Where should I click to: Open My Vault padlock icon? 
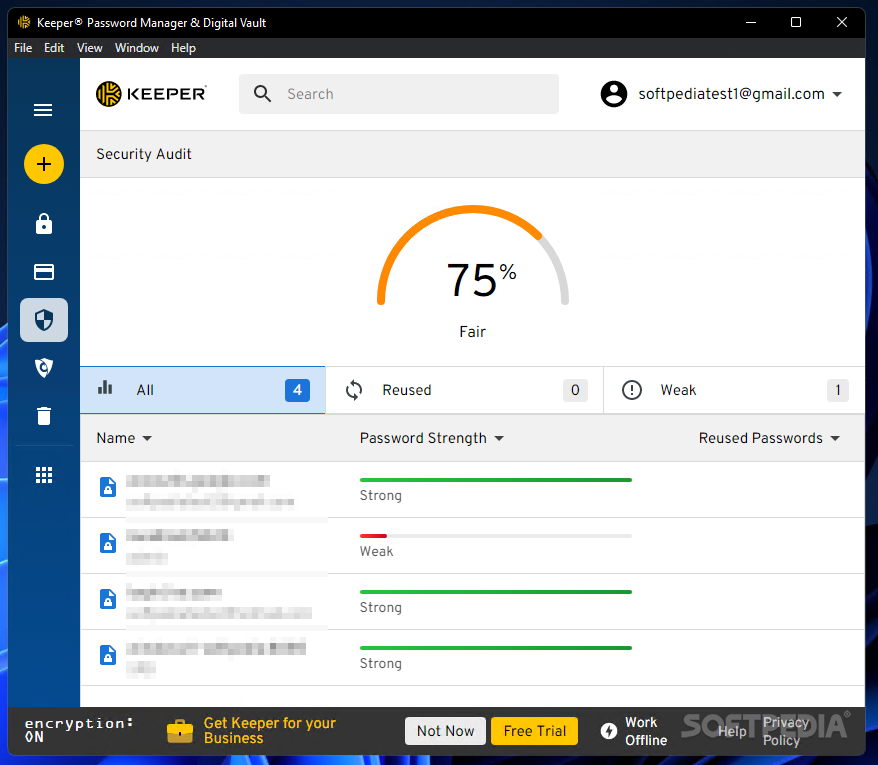pyautogui.click(x=44, y=223)
